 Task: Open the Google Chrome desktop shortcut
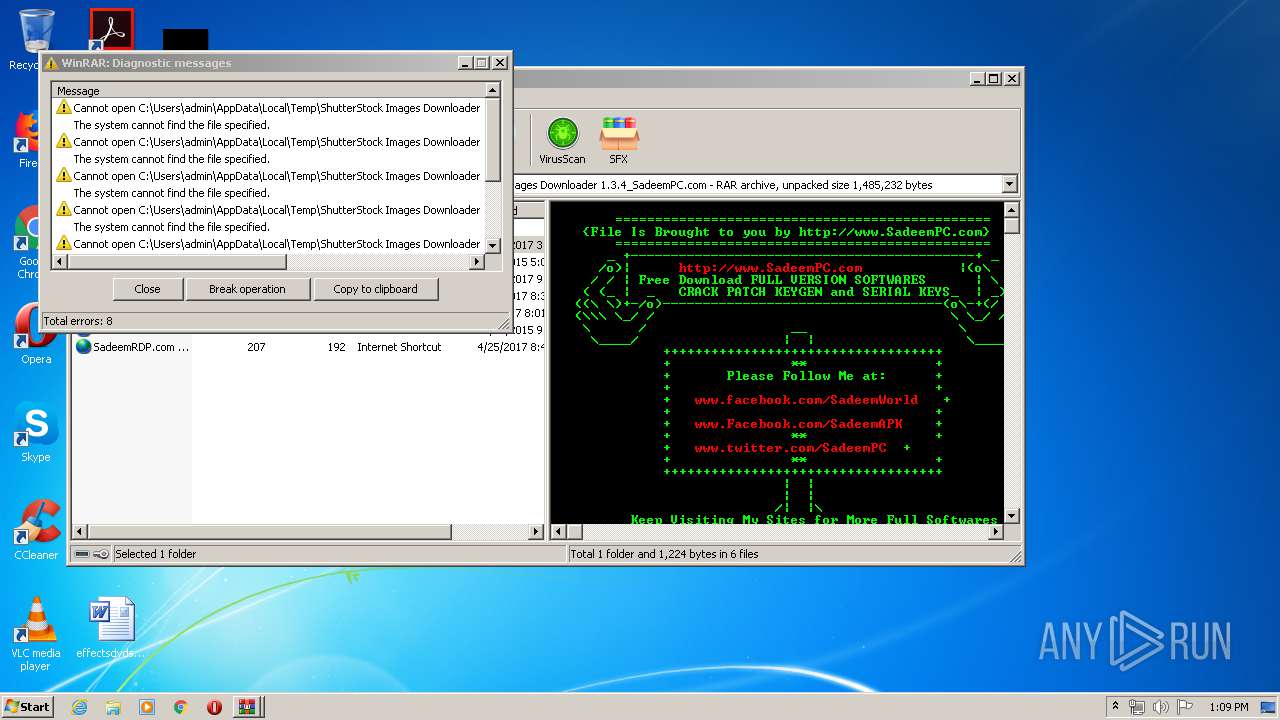(28, 242)
